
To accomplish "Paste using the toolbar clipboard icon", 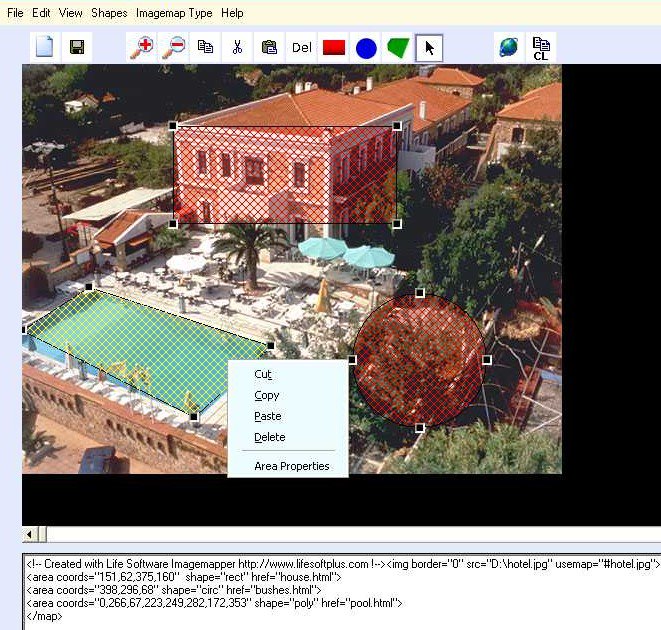I will [x=269, y=47].
